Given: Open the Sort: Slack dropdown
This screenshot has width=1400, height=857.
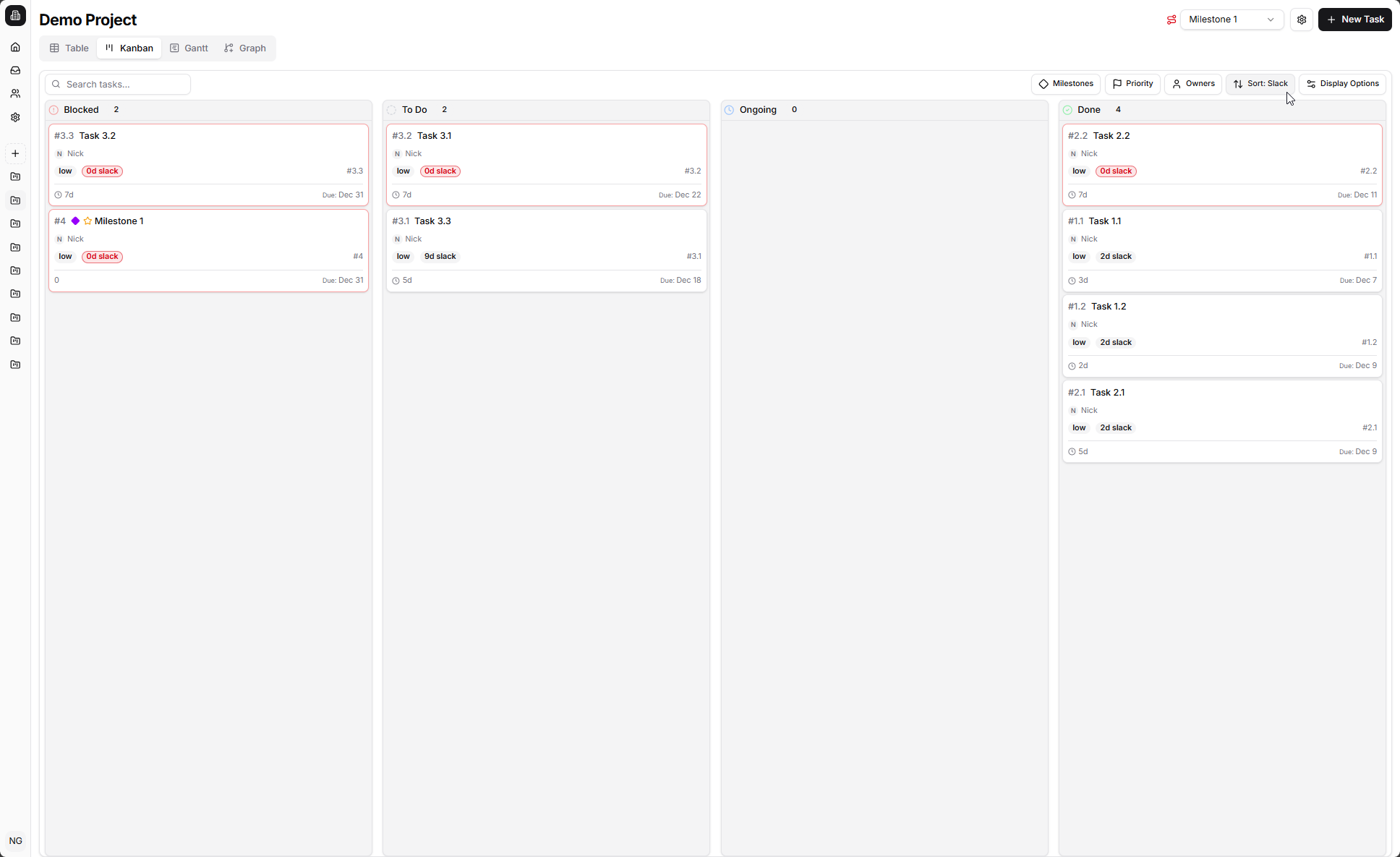Looking at the screenshot, I should coord(1260,84).
